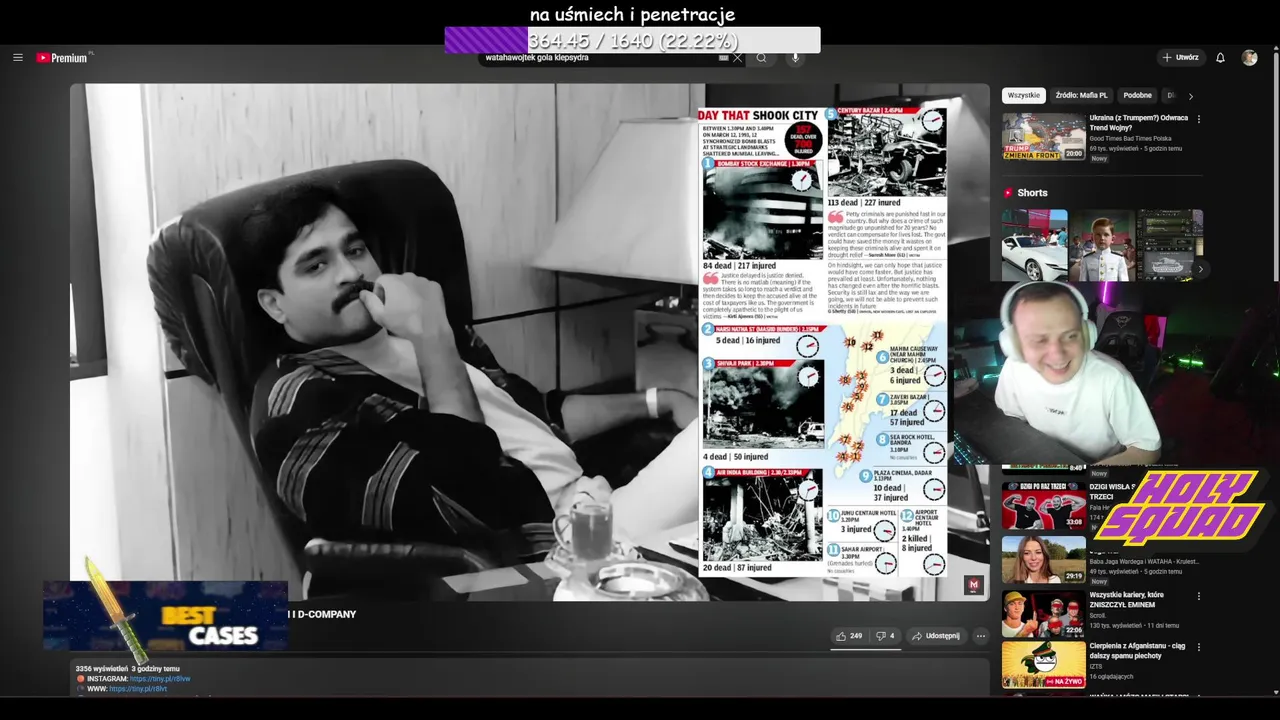The image size is (1280, 720).
Task: Click the main video player area
Action: [x=529, y=342]
